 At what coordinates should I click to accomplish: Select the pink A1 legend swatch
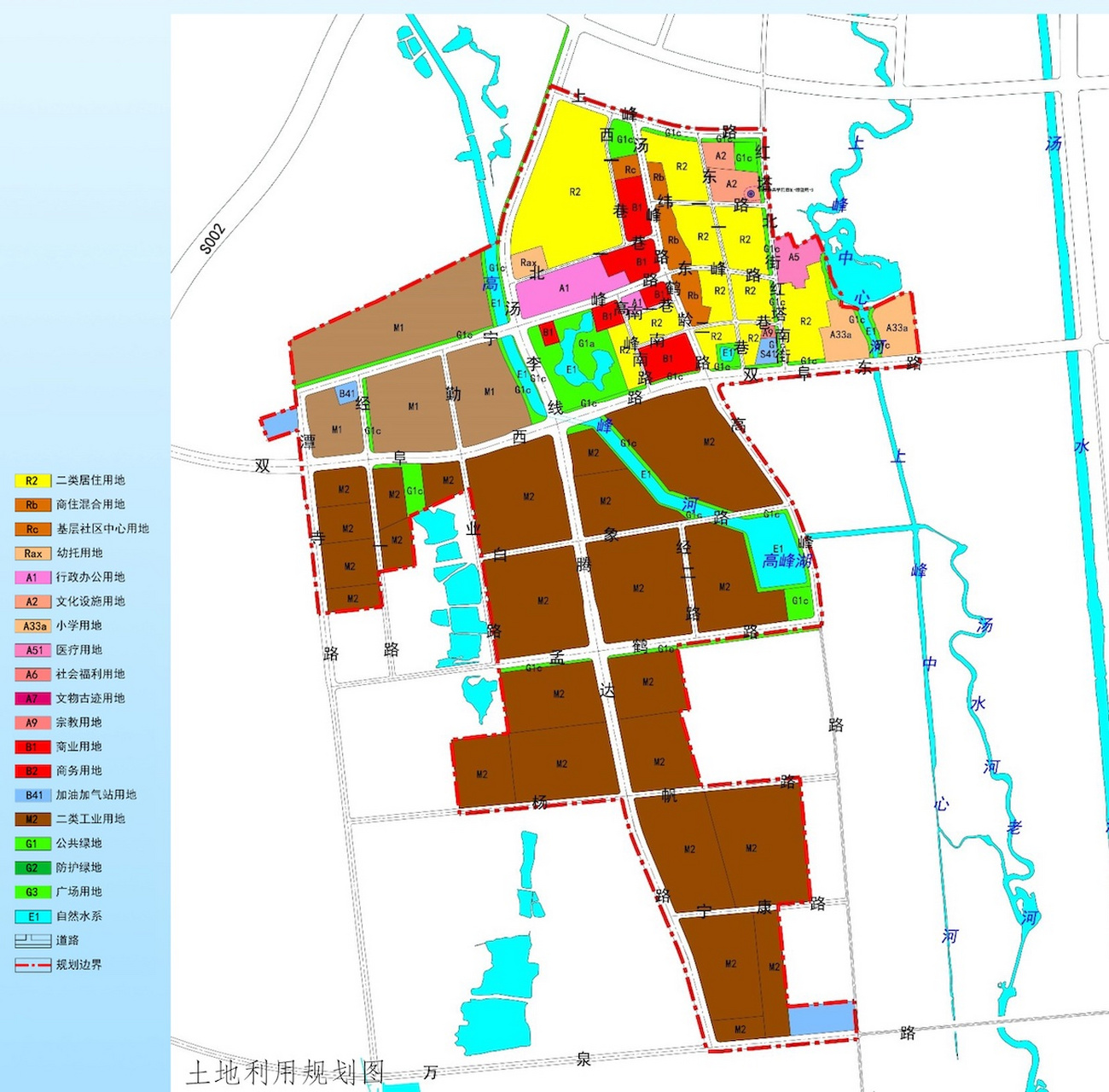[32, 578]
